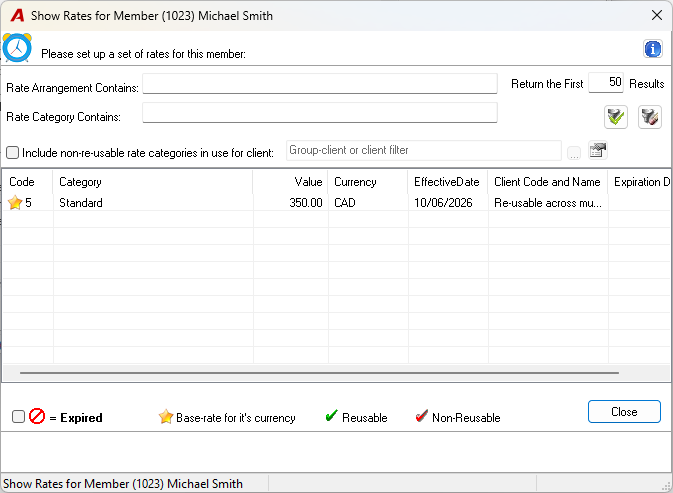The width and height of the screenshot is (673, 493).
Task: Close the Show Rates window with X
Action: coord(657,15)
